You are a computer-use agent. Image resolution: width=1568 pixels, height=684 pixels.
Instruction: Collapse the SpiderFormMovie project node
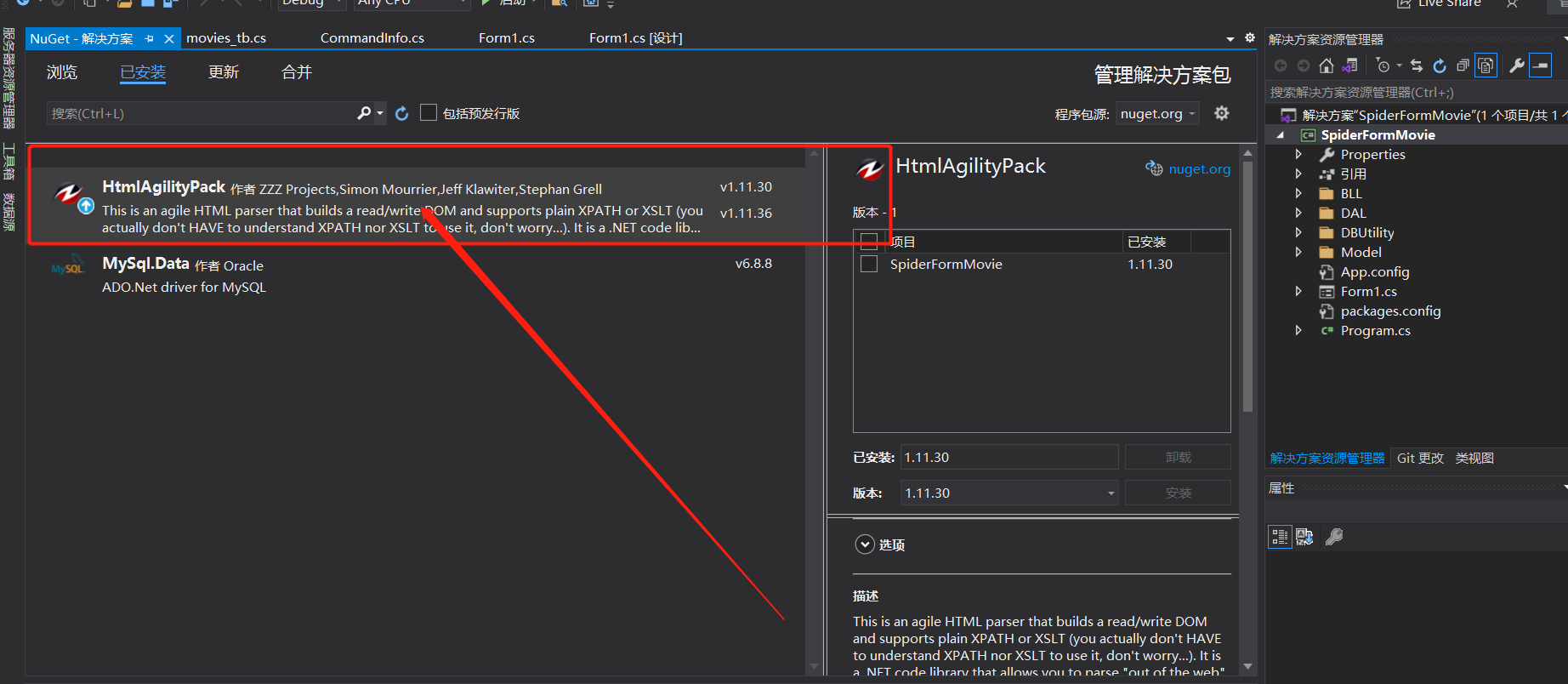tap(1281, 134)
